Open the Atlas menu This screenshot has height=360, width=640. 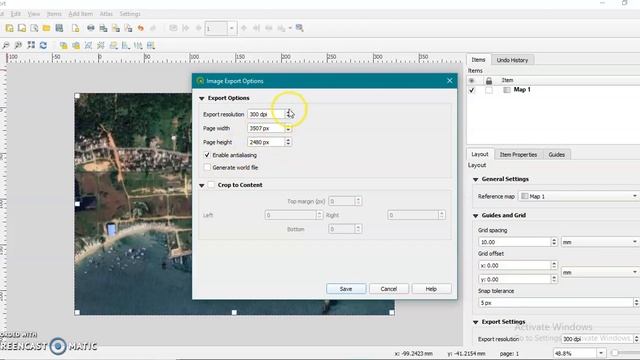(x=106, y=14)
